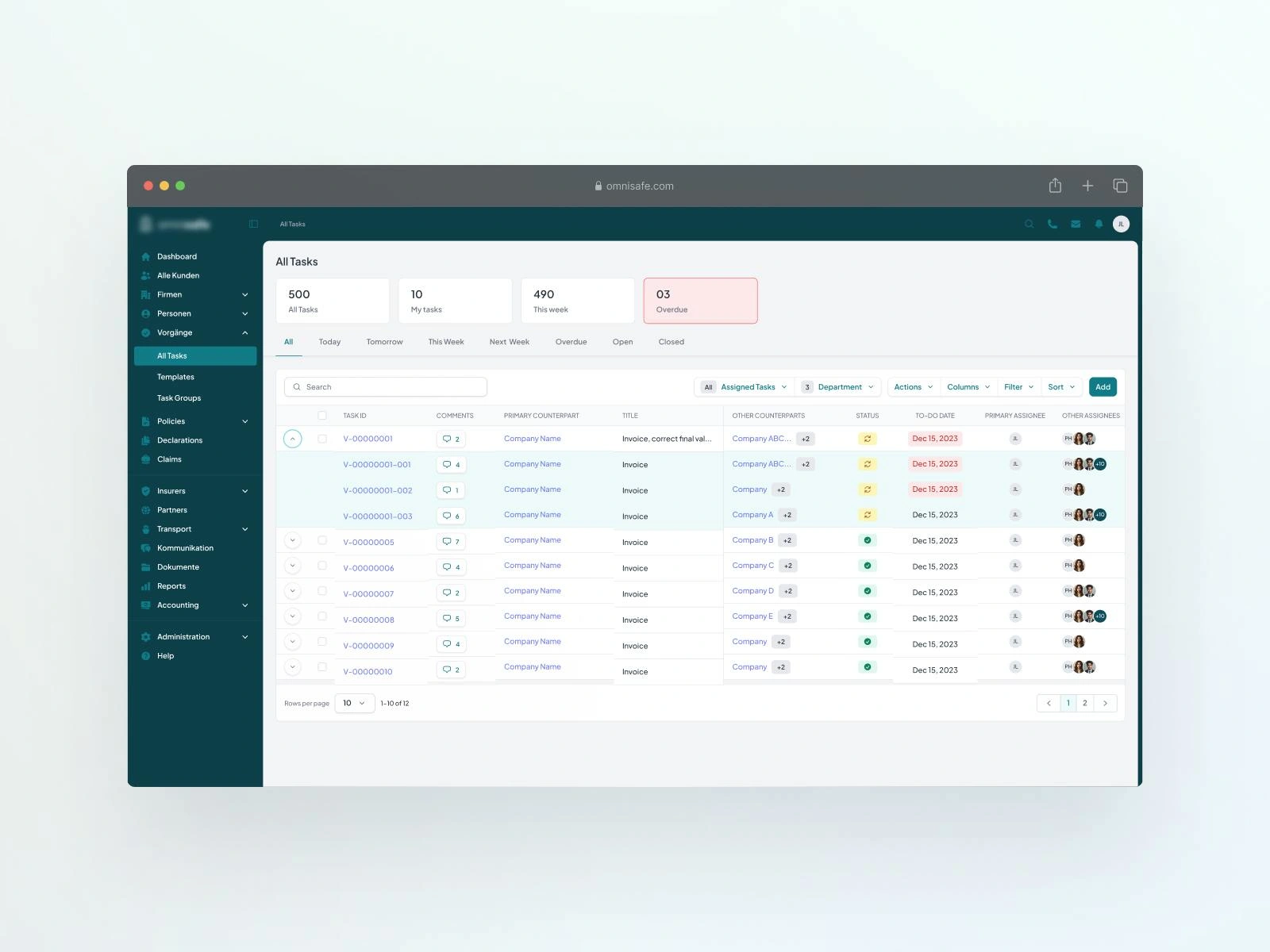Click primary assignee avatar for V-00000007
The height and width of the screenshot is (952, 1270).
click(x=1014, y=591)
